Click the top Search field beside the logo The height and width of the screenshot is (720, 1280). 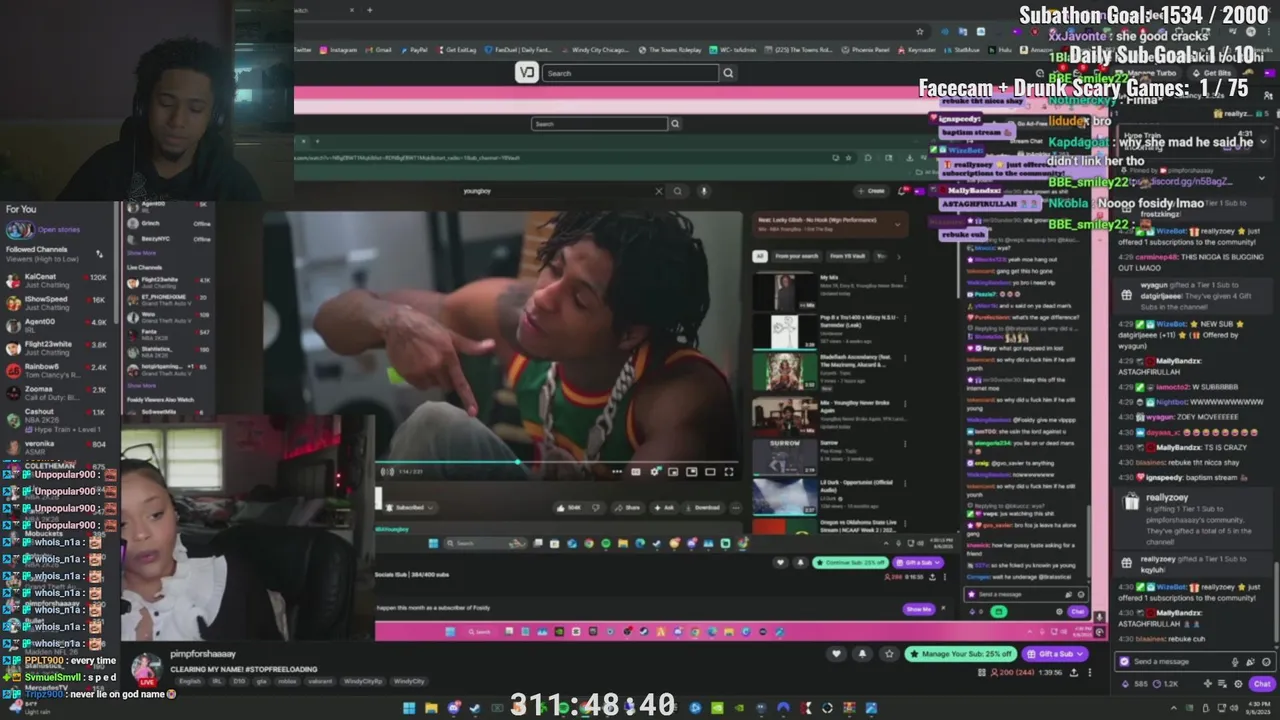630,73
